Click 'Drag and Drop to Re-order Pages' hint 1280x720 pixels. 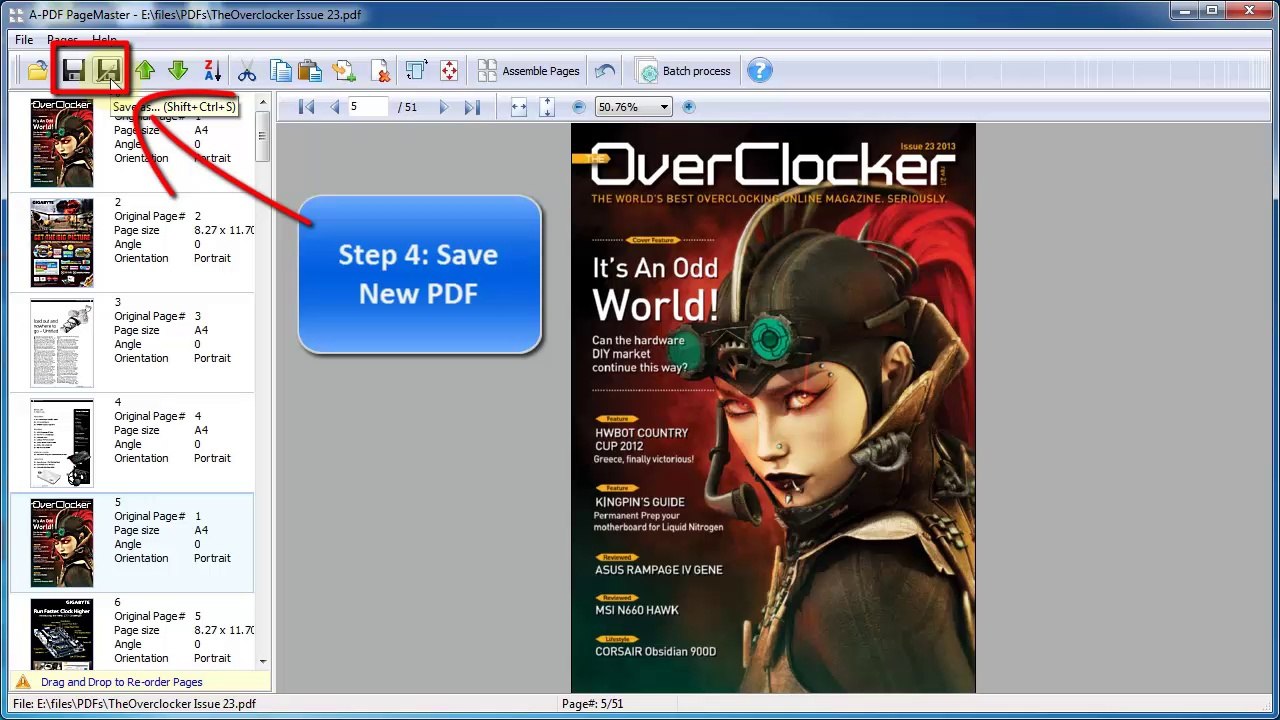coord(122,682)
